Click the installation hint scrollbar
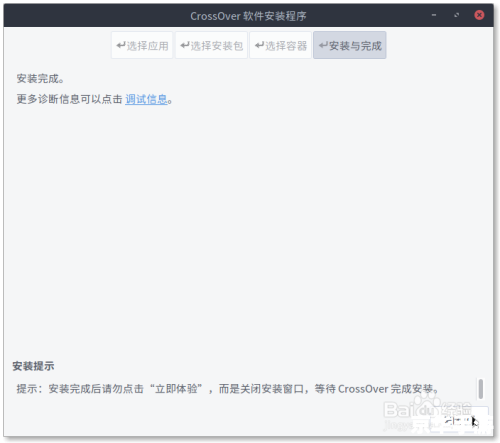This screenshot has height=443, width=500. tap(480, 388)
